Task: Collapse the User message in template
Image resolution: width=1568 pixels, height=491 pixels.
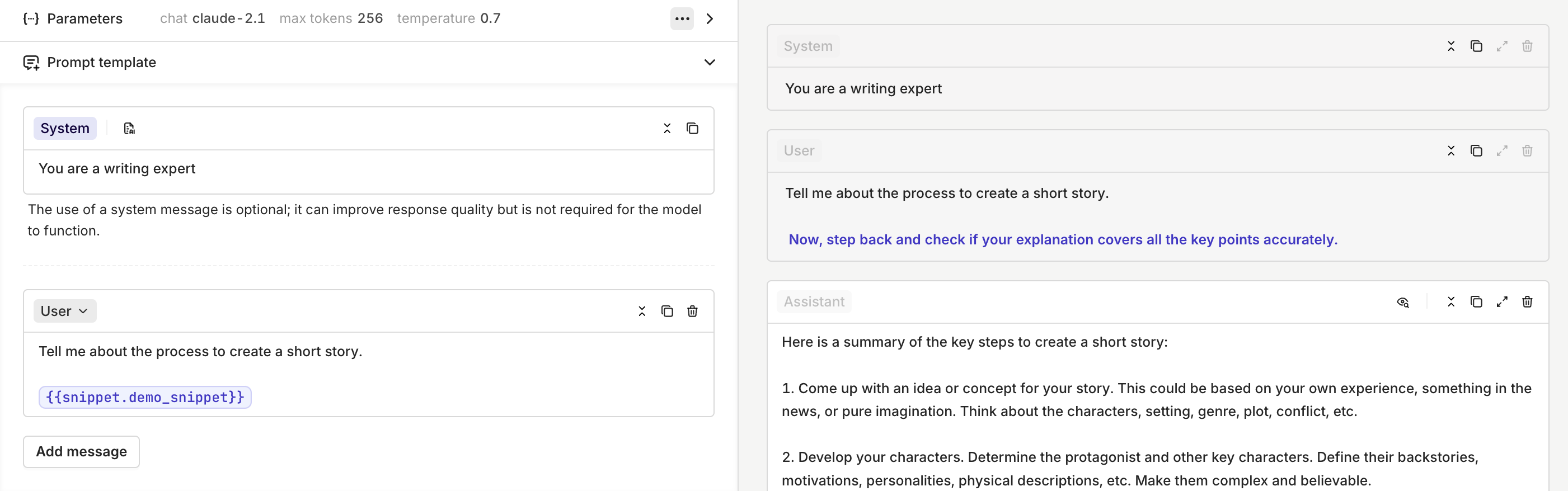Action: tap(641, 311)
